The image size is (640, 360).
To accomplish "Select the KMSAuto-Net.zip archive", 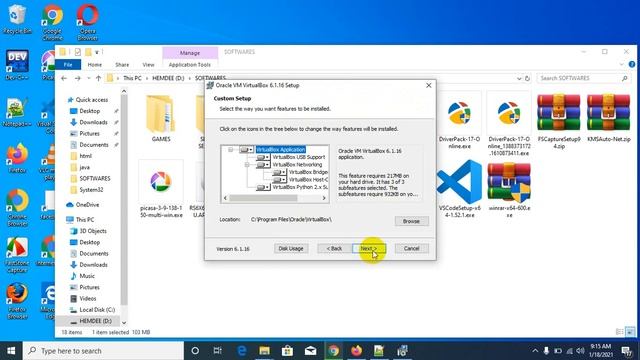I will 609,118.
